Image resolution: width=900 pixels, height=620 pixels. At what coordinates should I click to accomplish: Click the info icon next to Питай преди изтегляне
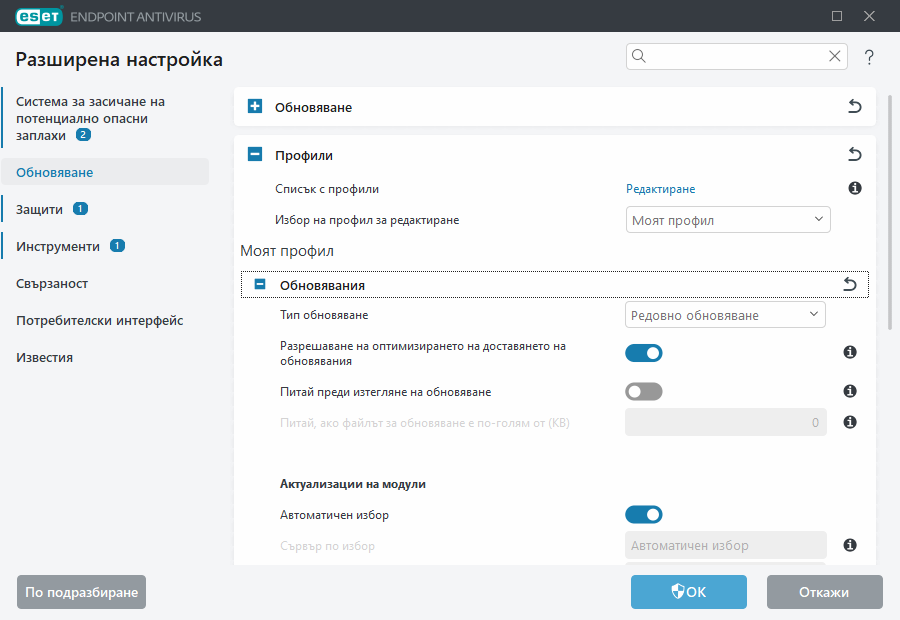pos(849,391)
